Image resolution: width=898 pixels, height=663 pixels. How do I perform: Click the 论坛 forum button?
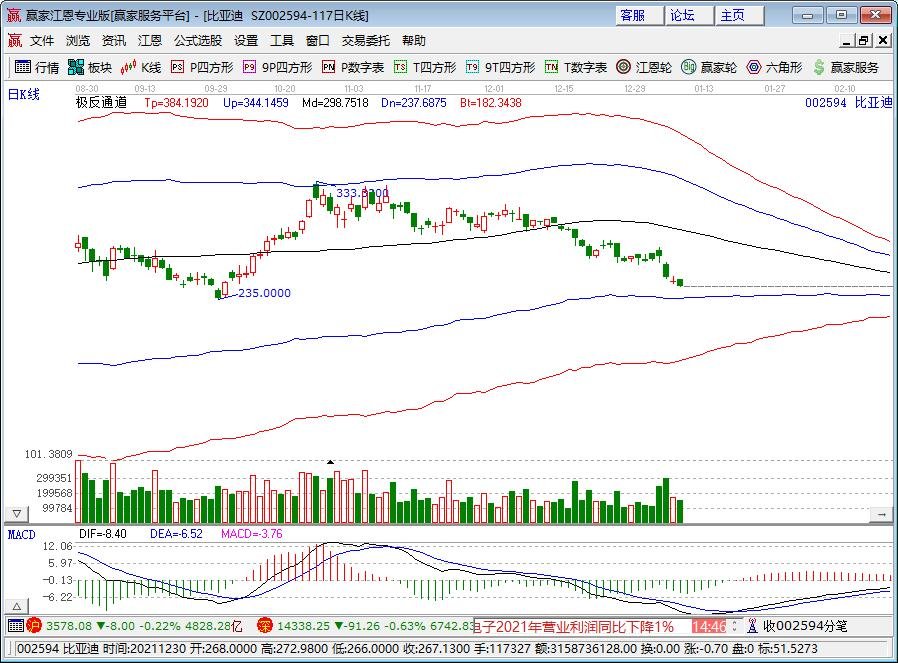click(x=690, y=15)
